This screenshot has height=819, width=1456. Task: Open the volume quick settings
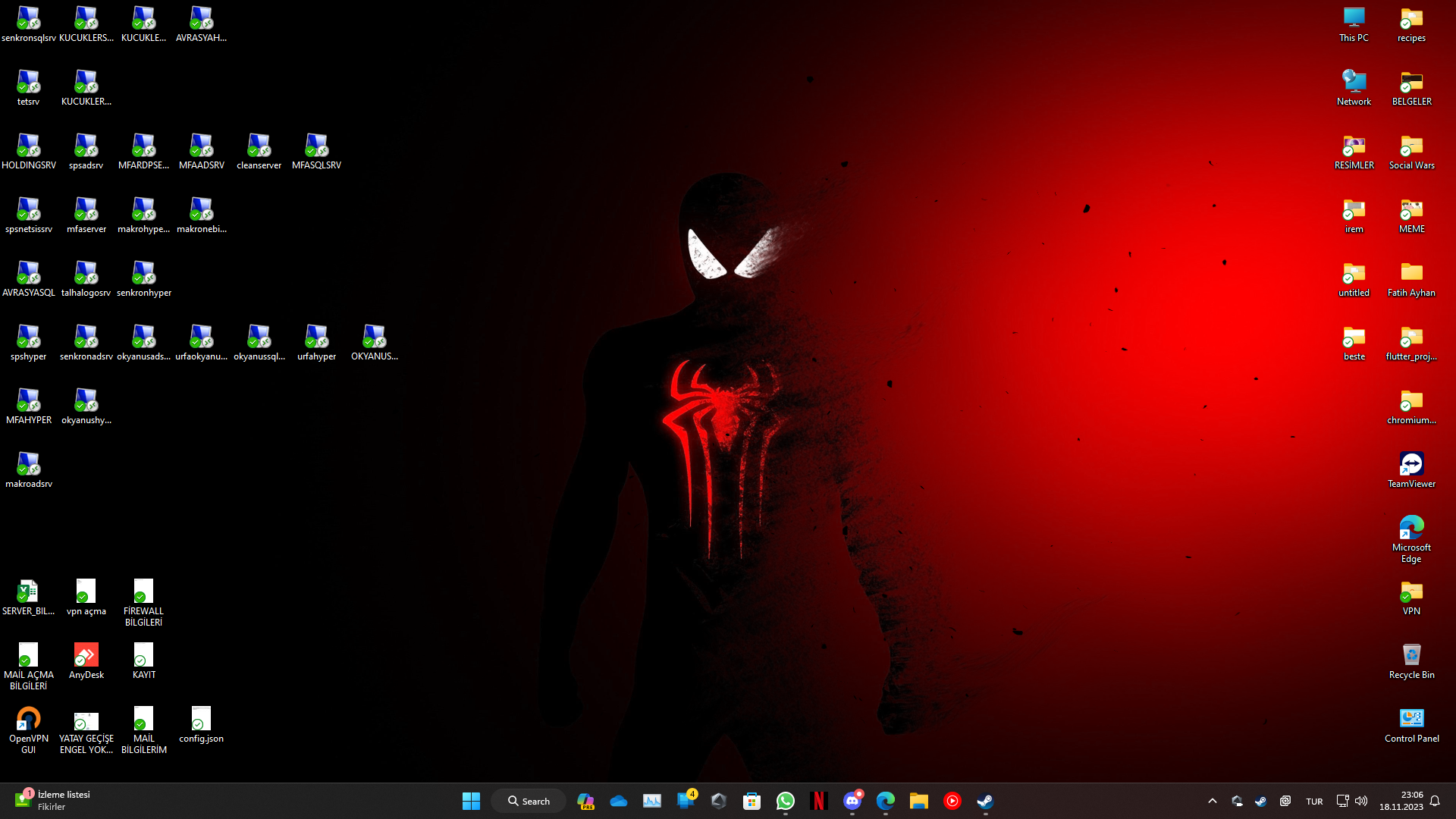coord(1361,801)
